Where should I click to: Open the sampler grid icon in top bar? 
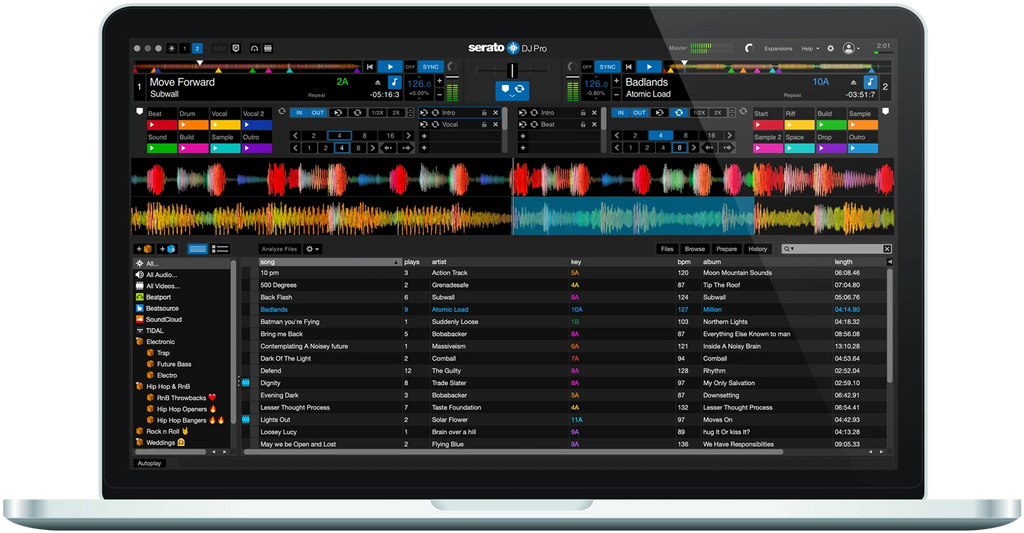click(x=268, y=48)
